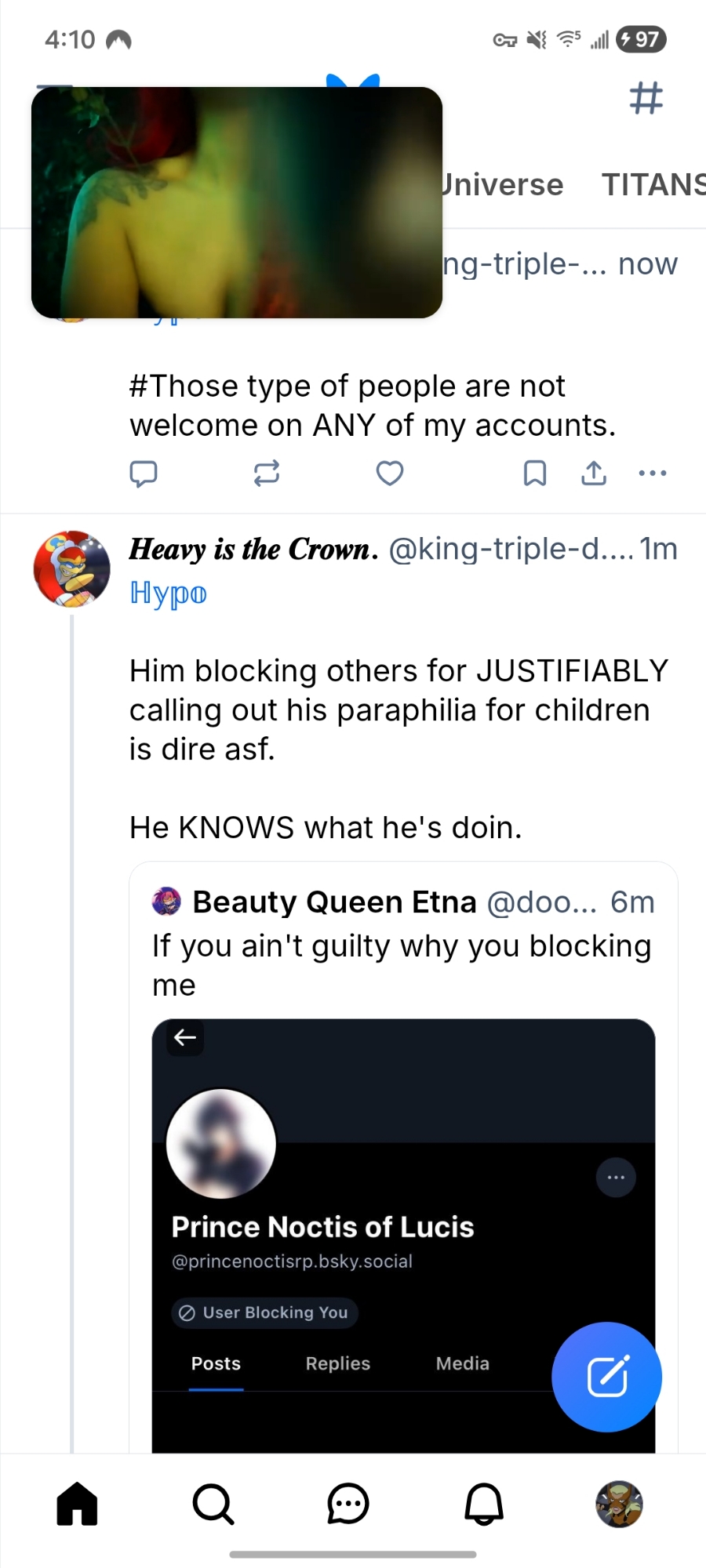Open Heavy is the Crown's avatar
The width and height of the screenshot is (706, 1568).
pos(71,568)
